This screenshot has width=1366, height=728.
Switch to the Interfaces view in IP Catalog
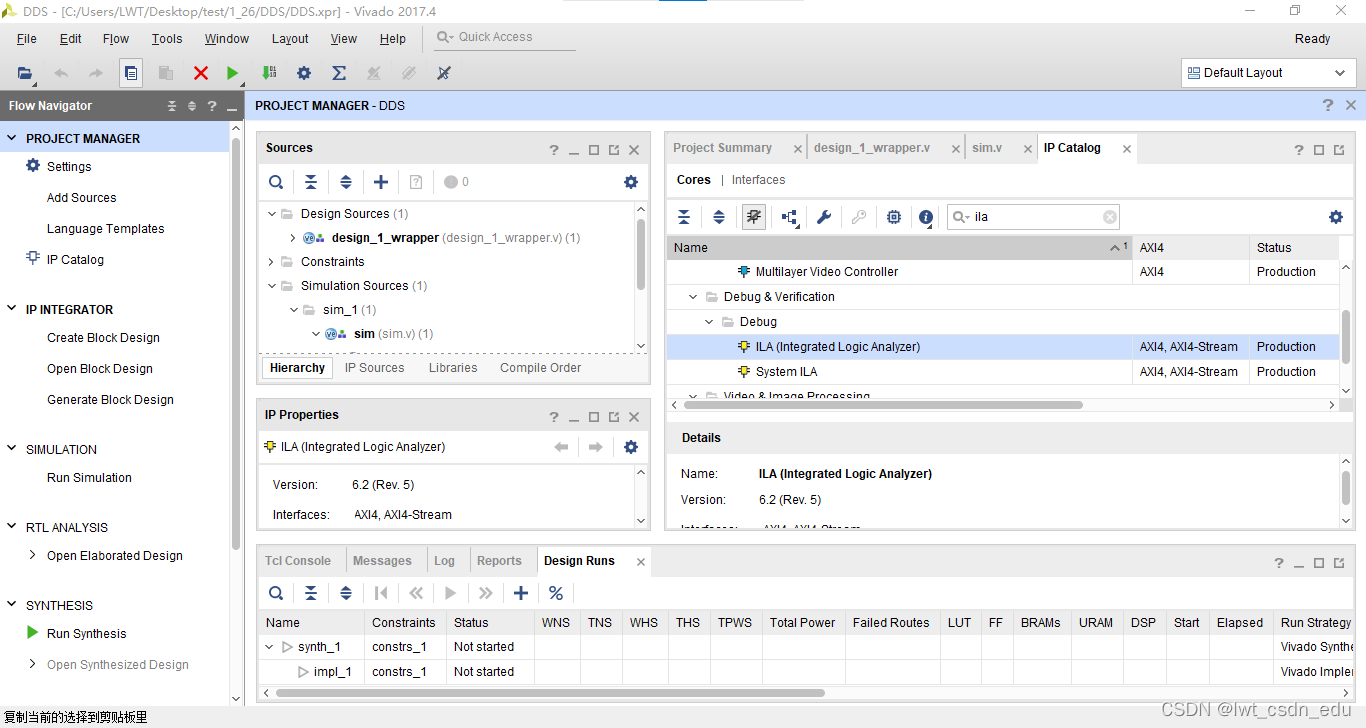click(x=759, y=180)
